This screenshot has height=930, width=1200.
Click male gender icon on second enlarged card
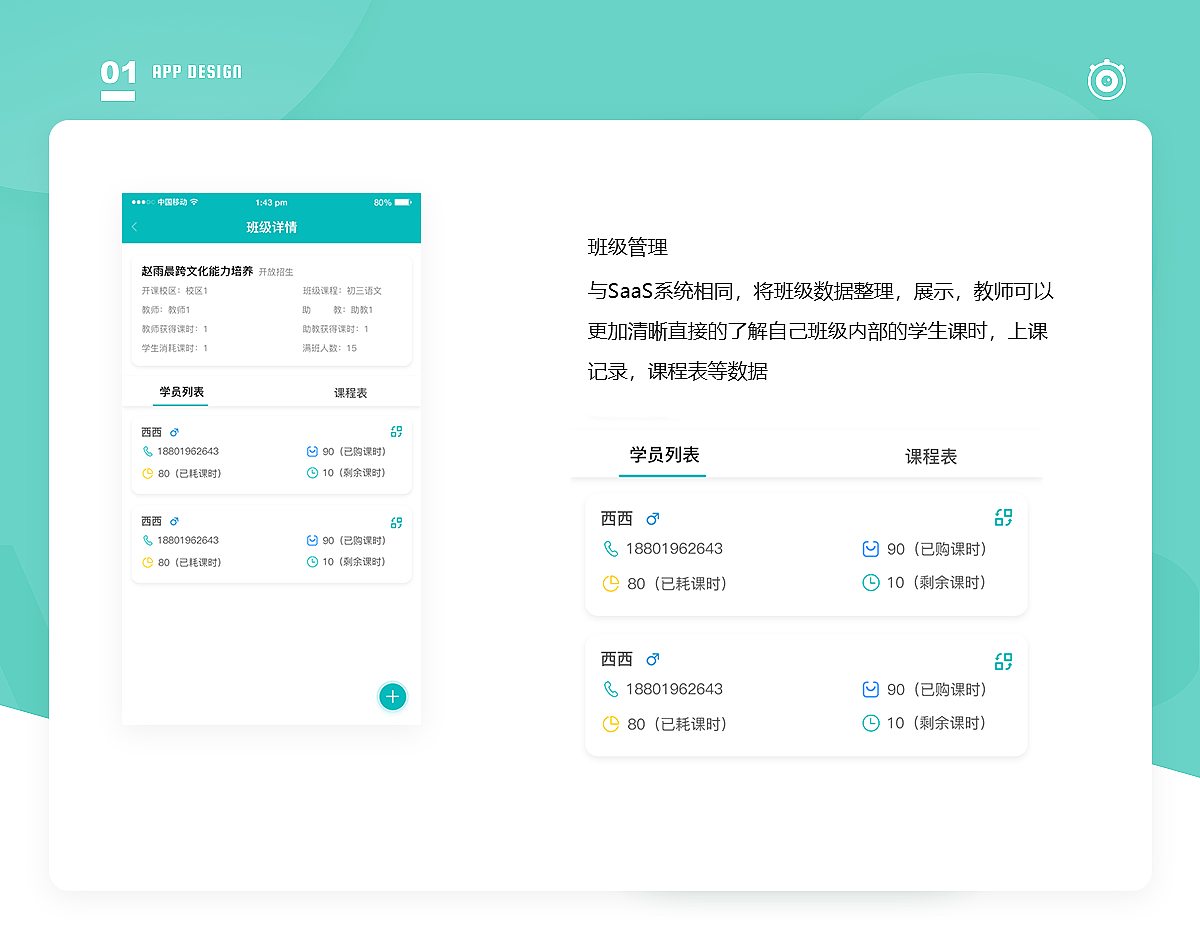653,659
